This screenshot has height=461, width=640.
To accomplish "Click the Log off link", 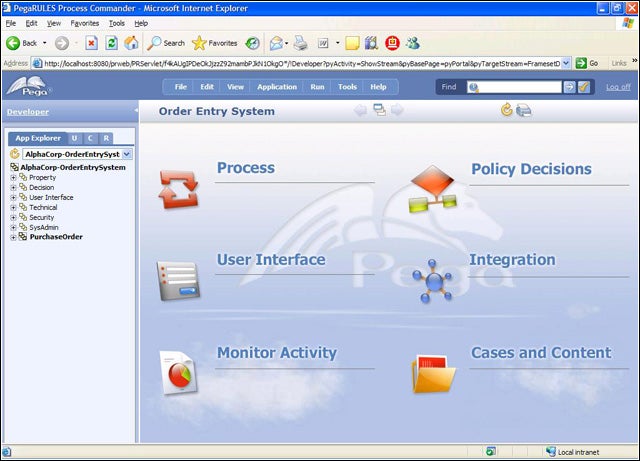I will point(618,87).
